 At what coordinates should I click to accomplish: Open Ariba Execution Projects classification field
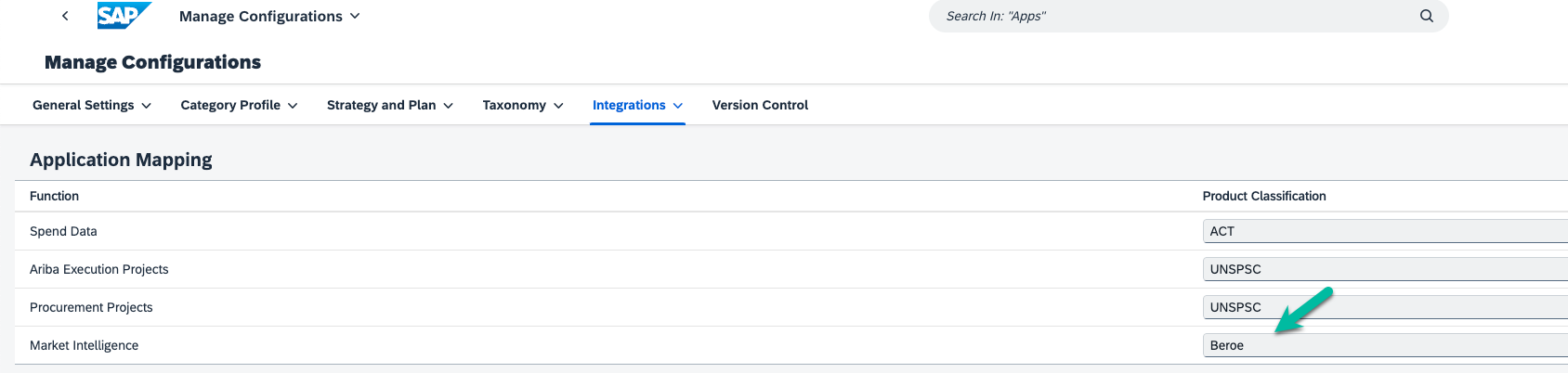tap(1384, 269)
